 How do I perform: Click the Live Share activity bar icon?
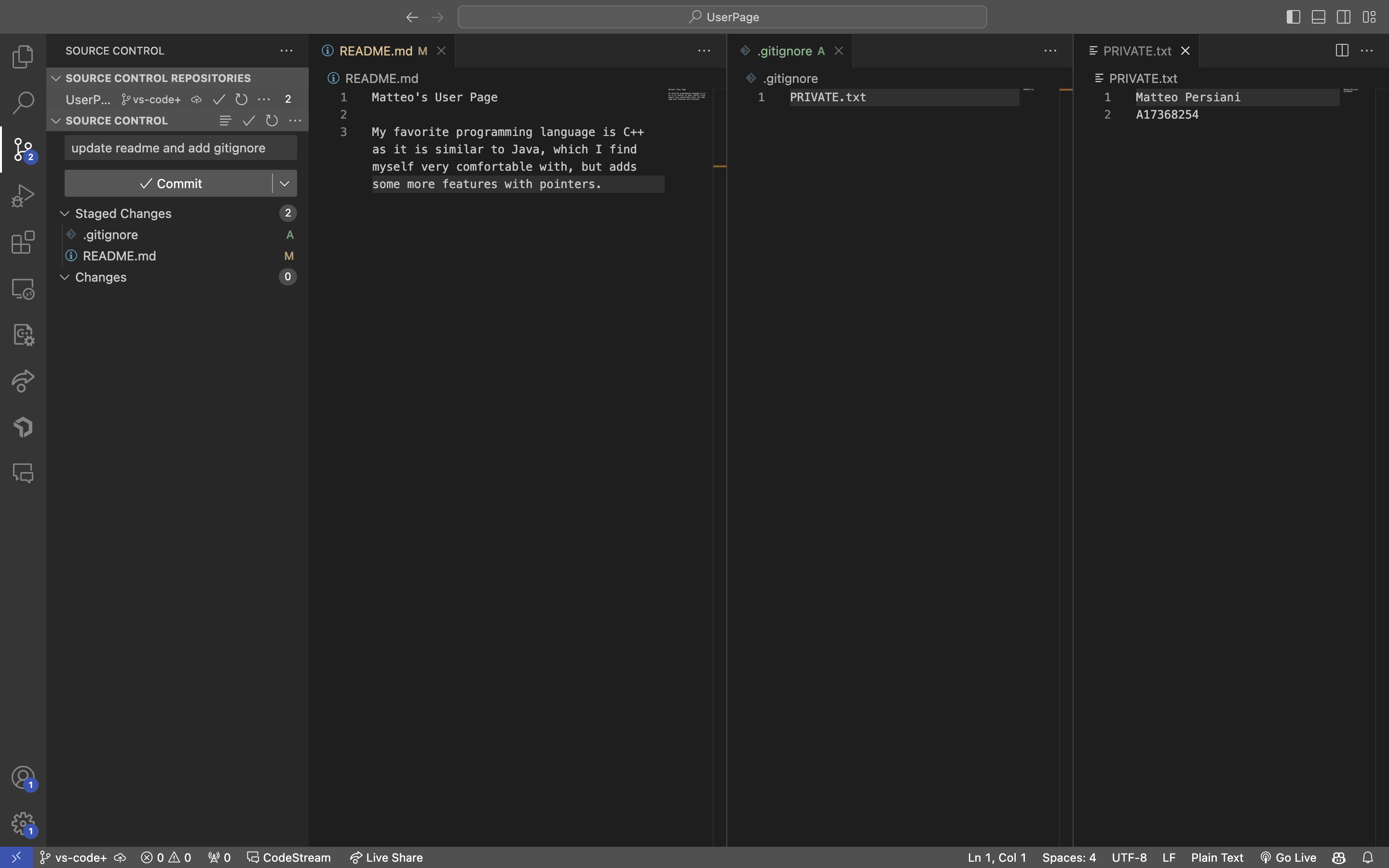coord(23,380)
